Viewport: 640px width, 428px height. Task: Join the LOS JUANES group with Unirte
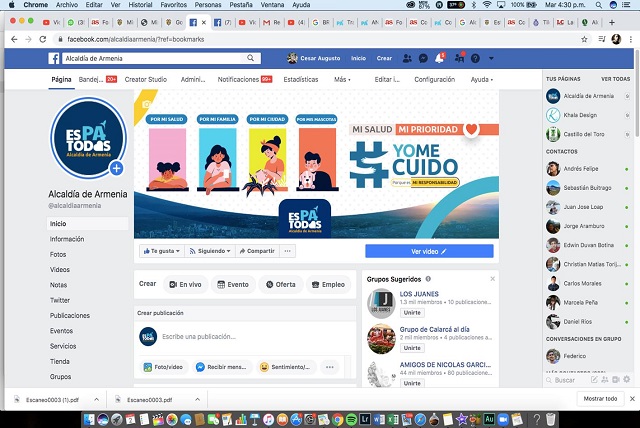click(x=412, y=313)
